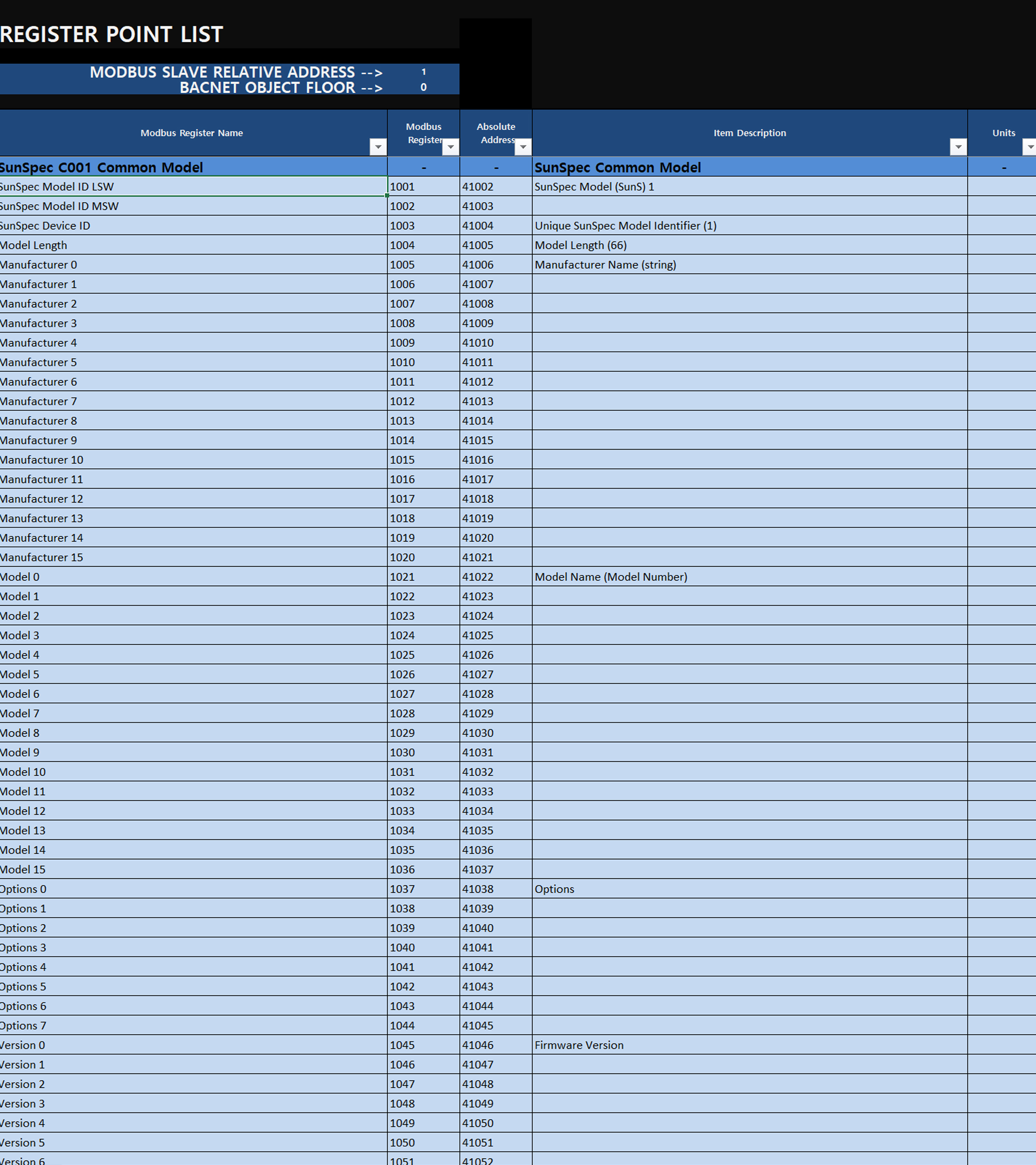Click the 'Model 0' cell
The image size is (1036, 1165).
(193, 577)
